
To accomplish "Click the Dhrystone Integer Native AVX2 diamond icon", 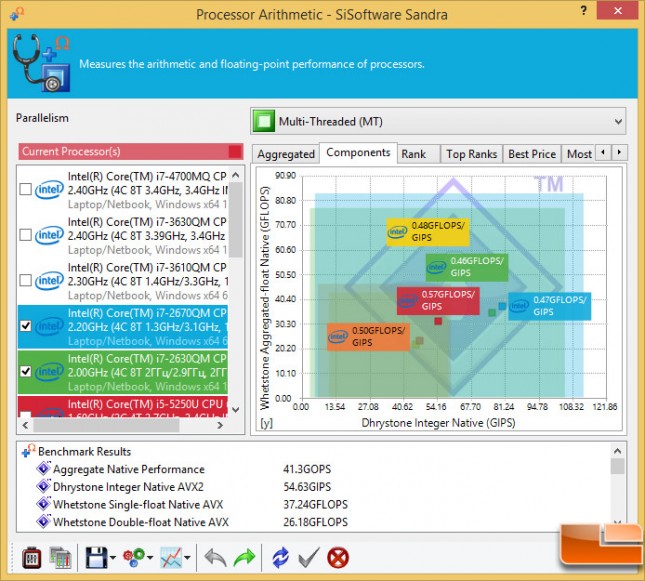I will click(x=43, y=486).
